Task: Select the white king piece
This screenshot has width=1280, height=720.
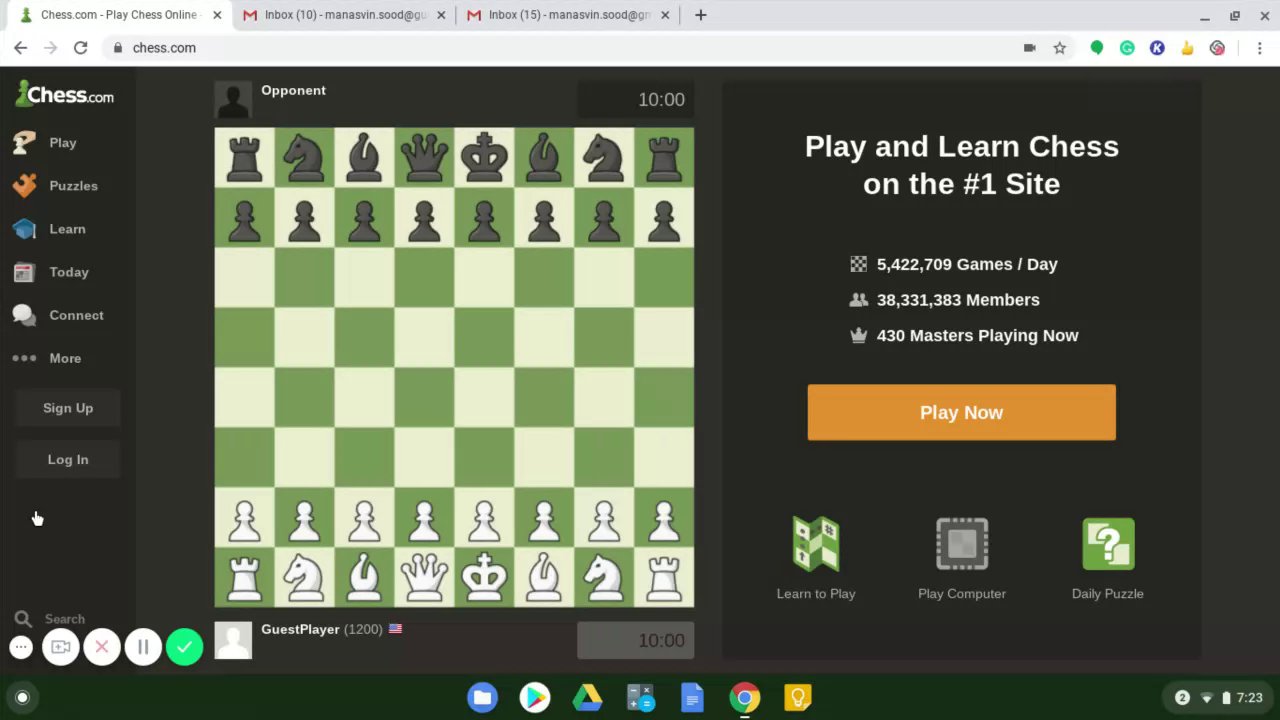Action: (484, 577)
